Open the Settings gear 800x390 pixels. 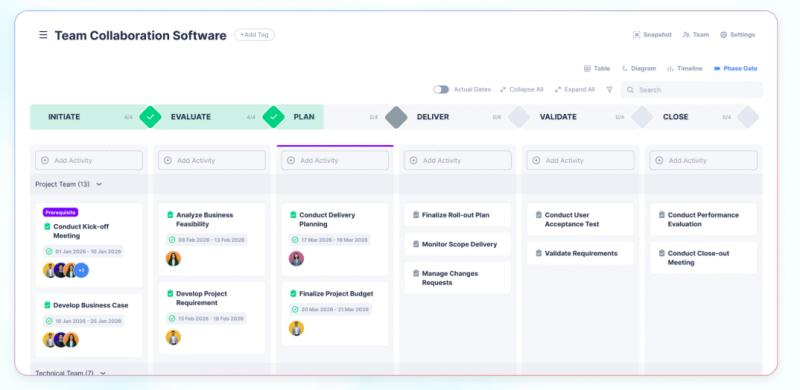tap(723, 35)
